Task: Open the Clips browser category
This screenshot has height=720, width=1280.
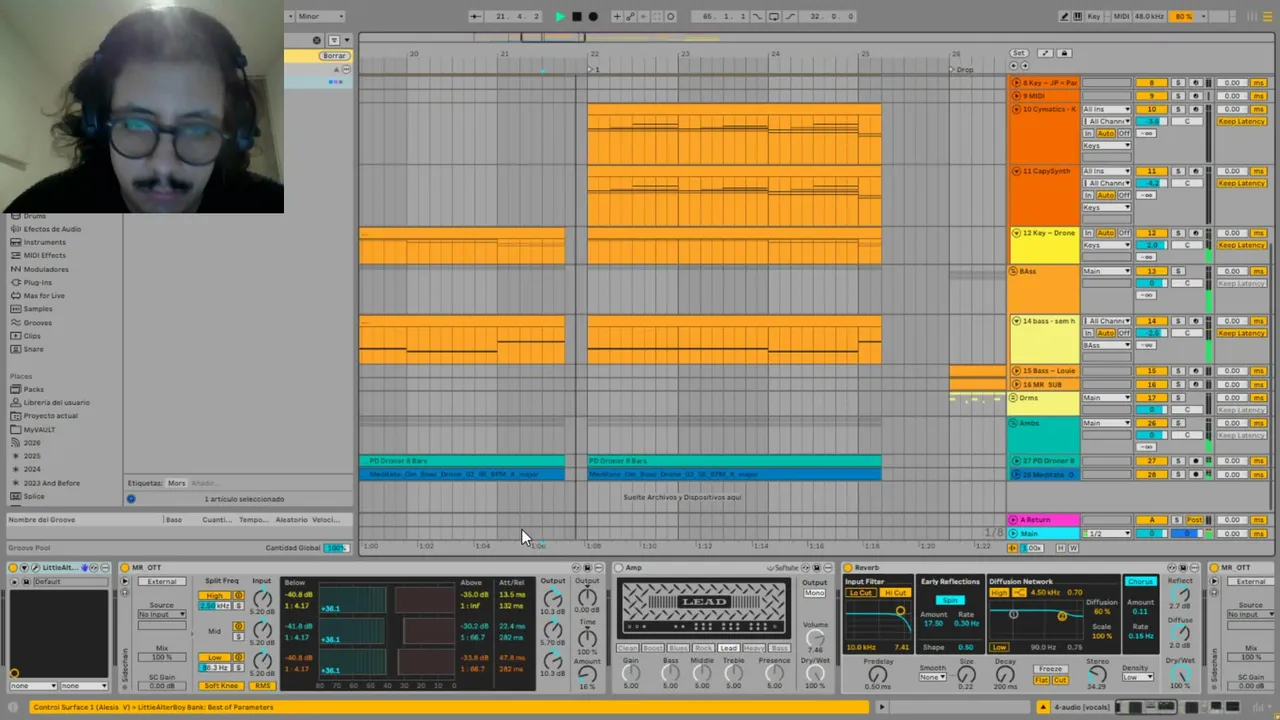Action: point(33,336)
